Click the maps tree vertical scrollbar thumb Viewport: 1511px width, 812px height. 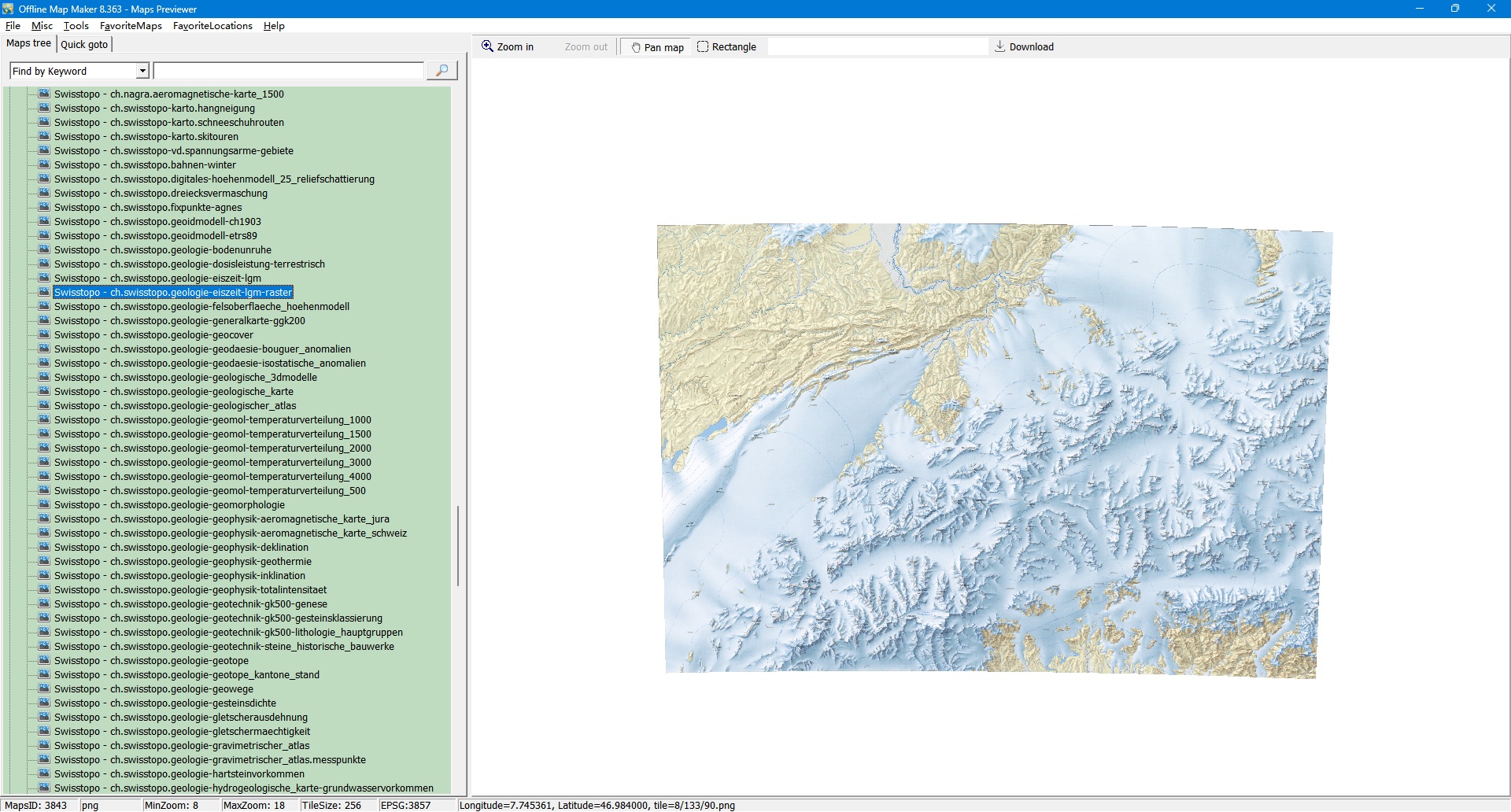tap(458, 546)
